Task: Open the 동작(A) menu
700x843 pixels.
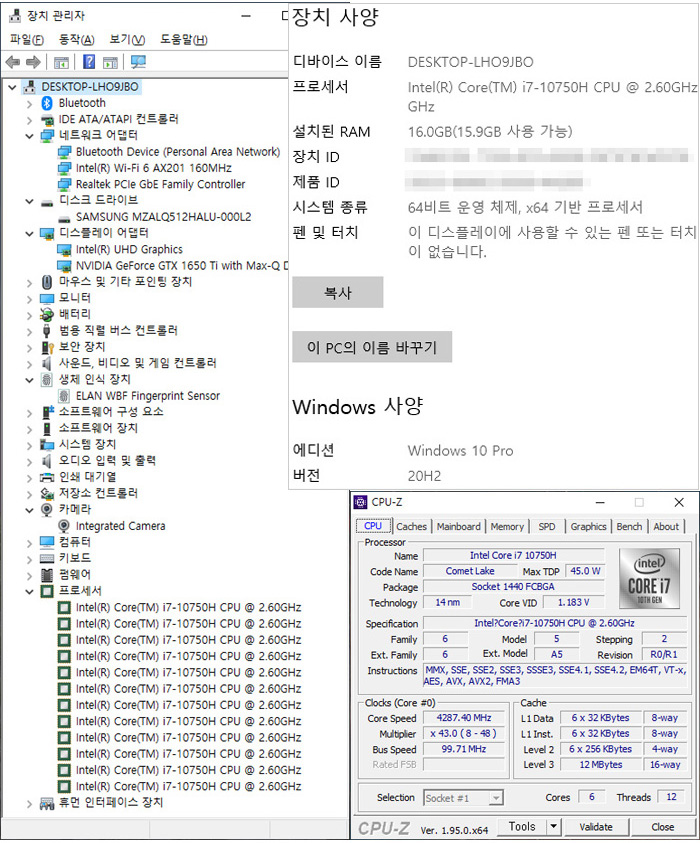Action: [x=76, y=40]
